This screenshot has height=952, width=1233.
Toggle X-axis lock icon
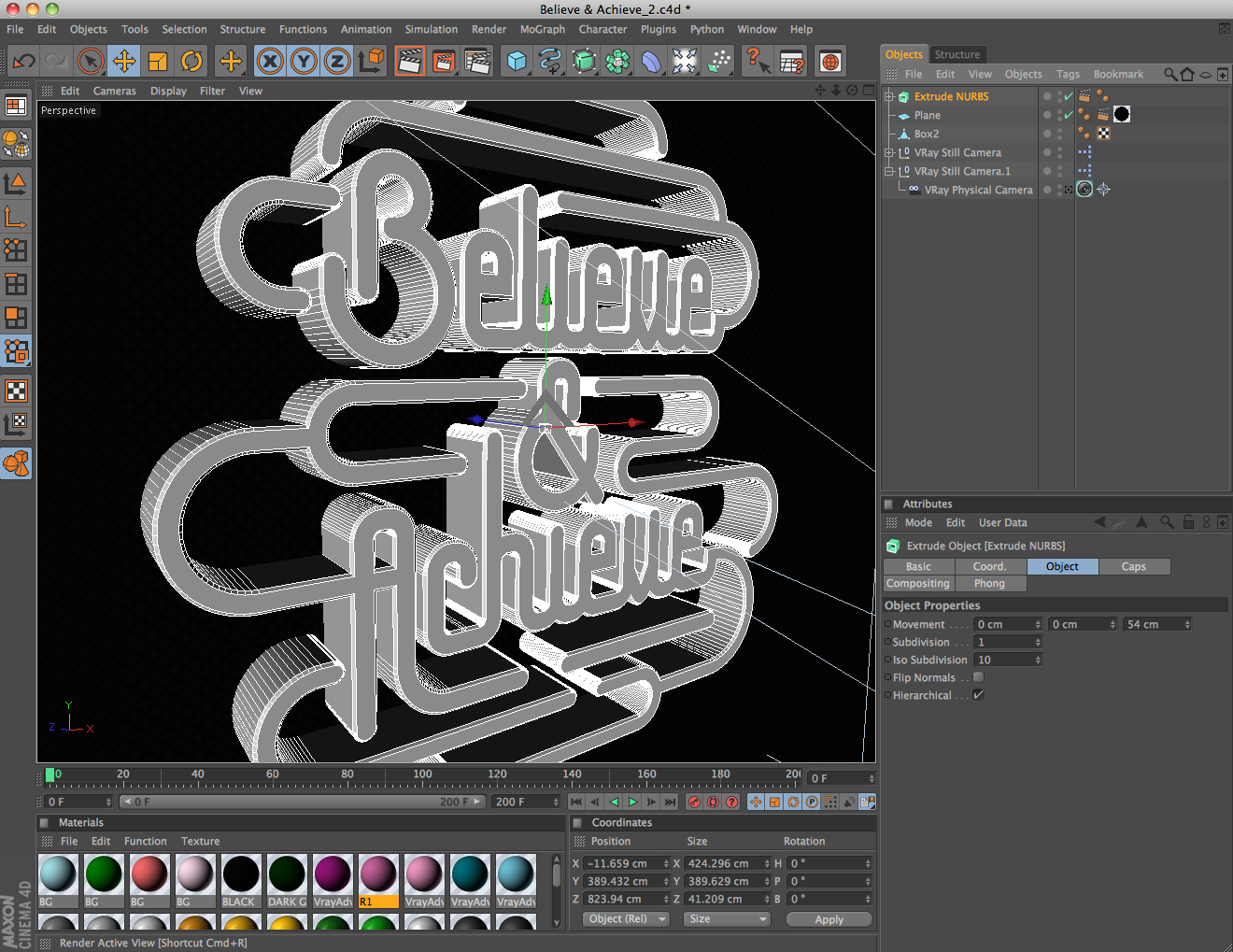click(x=270, y=62)
